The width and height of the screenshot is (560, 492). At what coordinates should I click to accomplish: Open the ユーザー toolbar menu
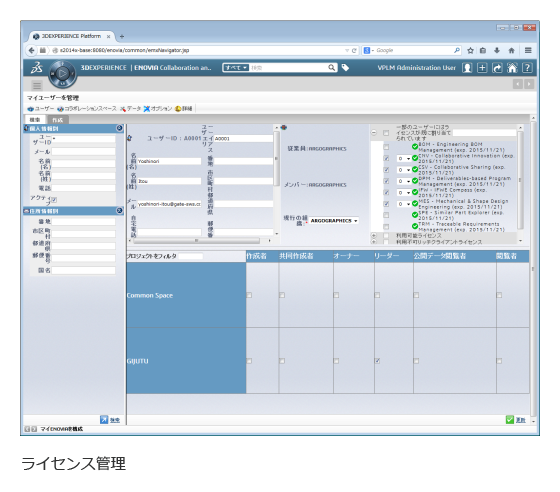point(41,109)
